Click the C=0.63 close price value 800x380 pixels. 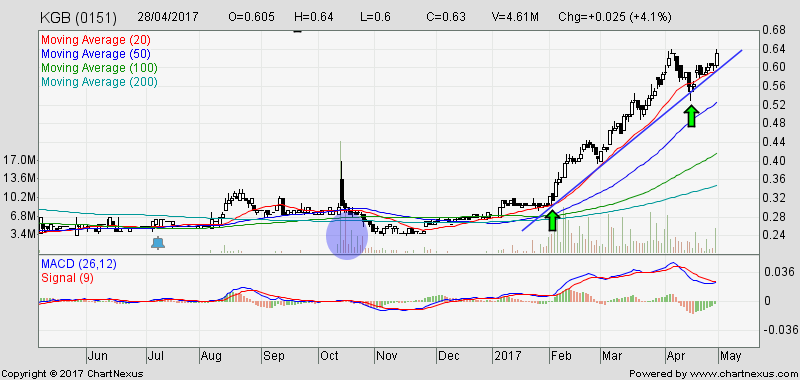click(x=446, y=16)
